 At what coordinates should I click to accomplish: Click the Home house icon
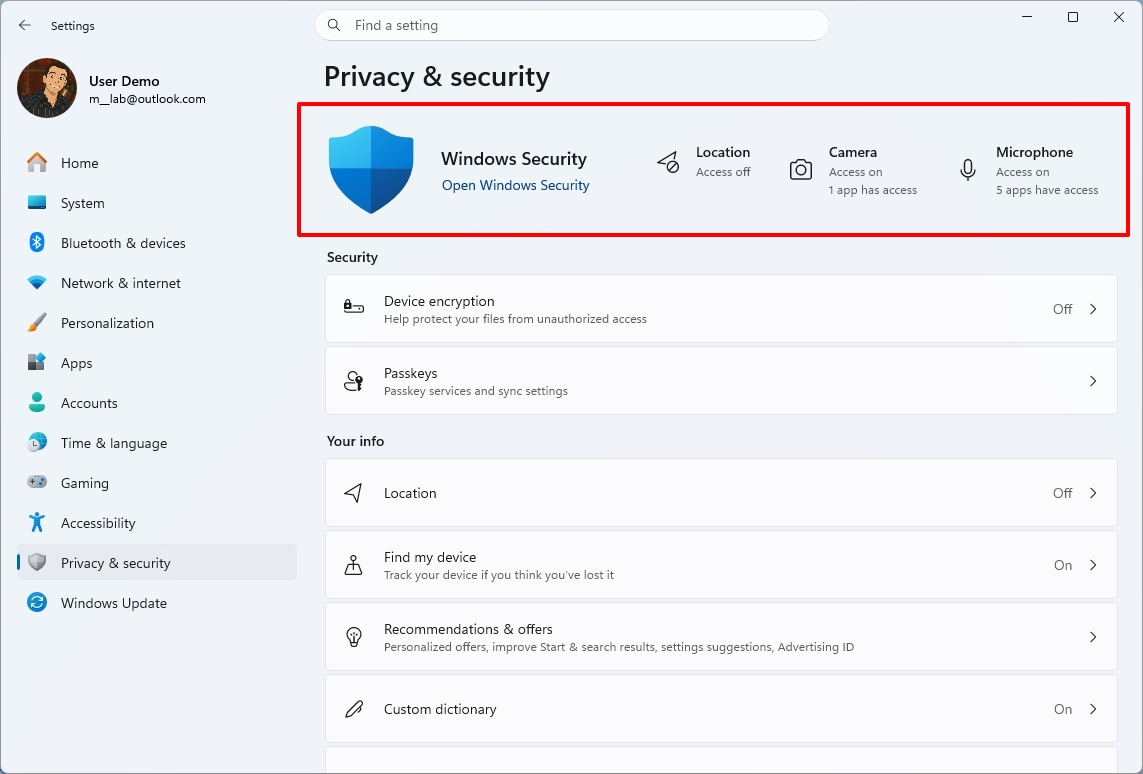pyautogui.click(x=37, y=163)
